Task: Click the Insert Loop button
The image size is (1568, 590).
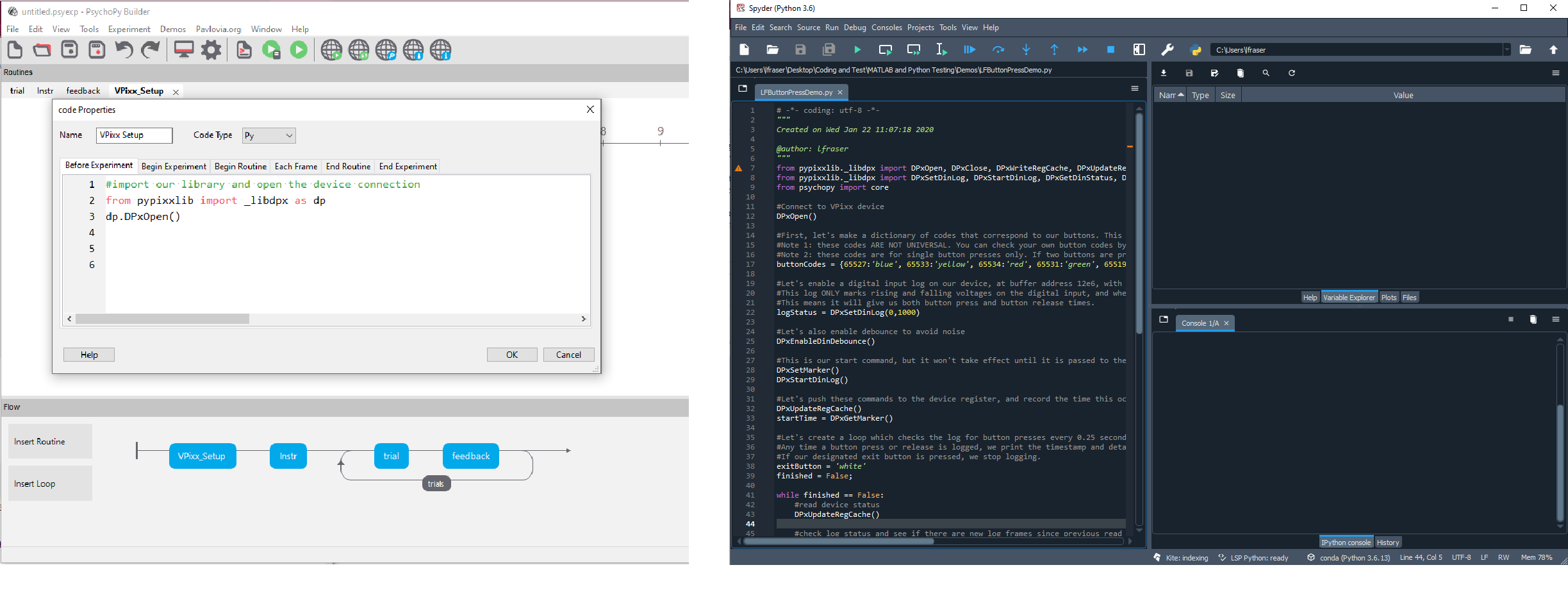Action: pyautogui.click(x=49, y=483)
